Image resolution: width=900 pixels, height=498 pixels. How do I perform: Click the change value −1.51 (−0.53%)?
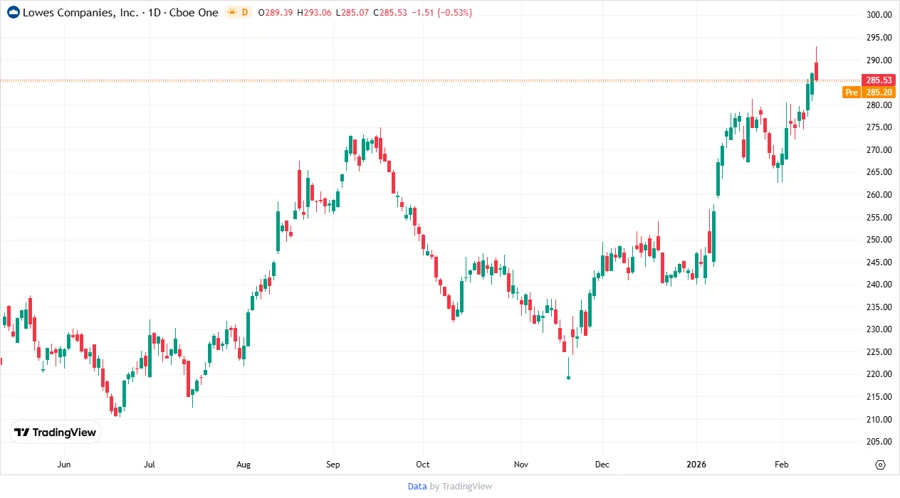coord(441,12)
